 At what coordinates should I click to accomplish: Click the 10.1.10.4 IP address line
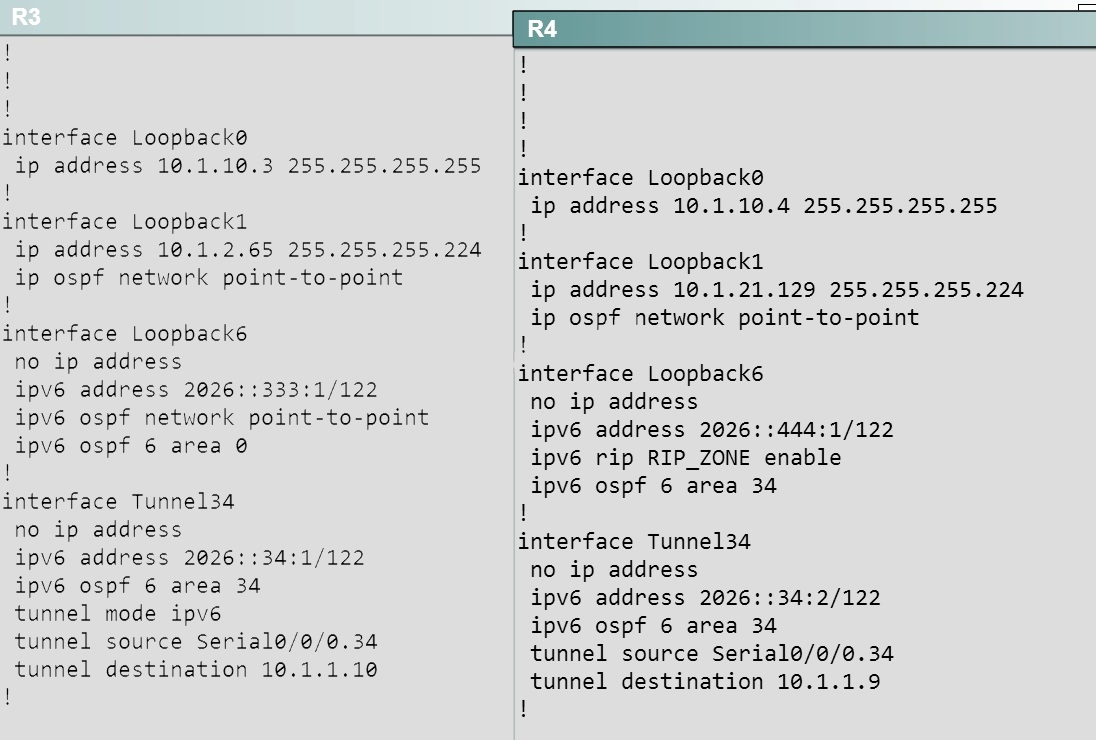(764, 206)
